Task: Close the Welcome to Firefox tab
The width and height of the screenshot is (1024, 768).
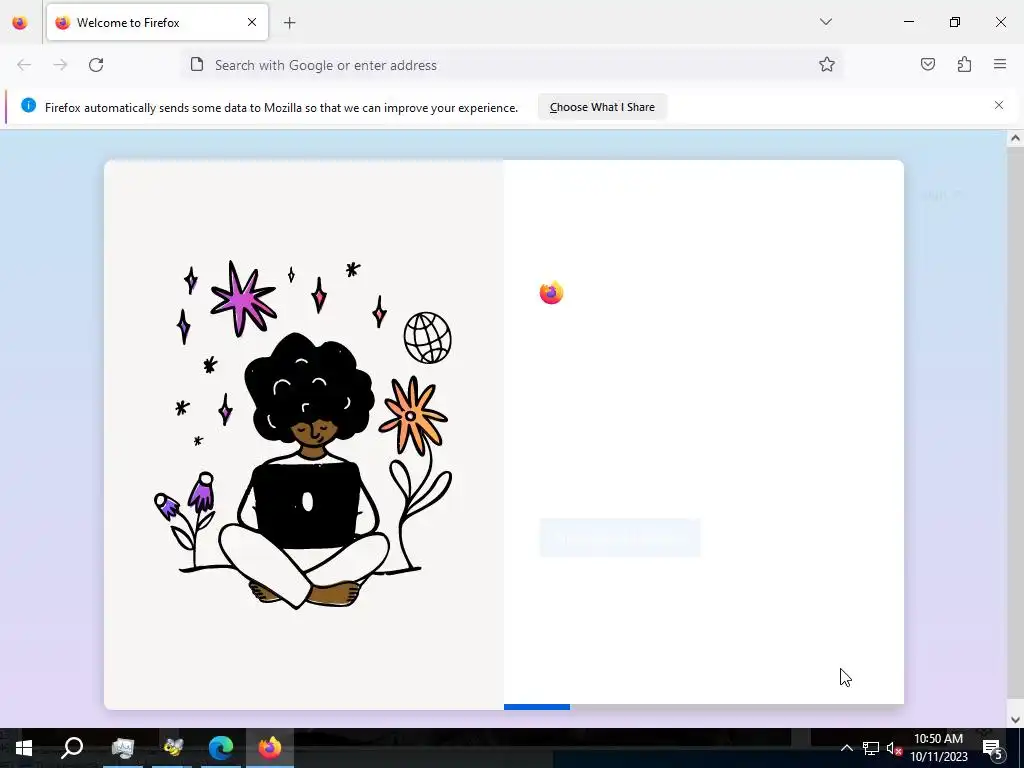Action: coord(252,22)
